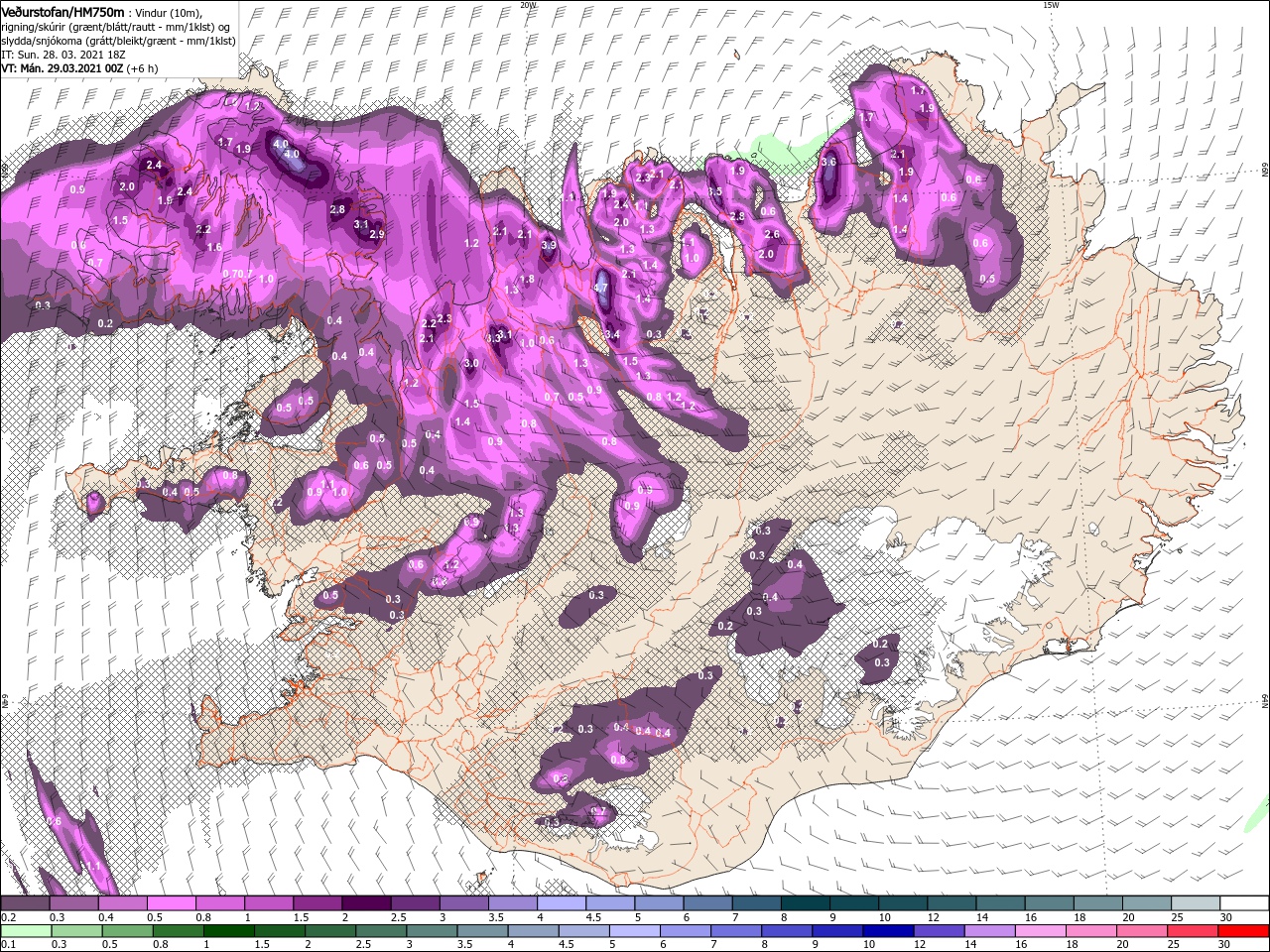Select the pale green 0.1 rain-scale swatch
Viewport: 1270px width, 952px height.
click(x=25, y=931)
